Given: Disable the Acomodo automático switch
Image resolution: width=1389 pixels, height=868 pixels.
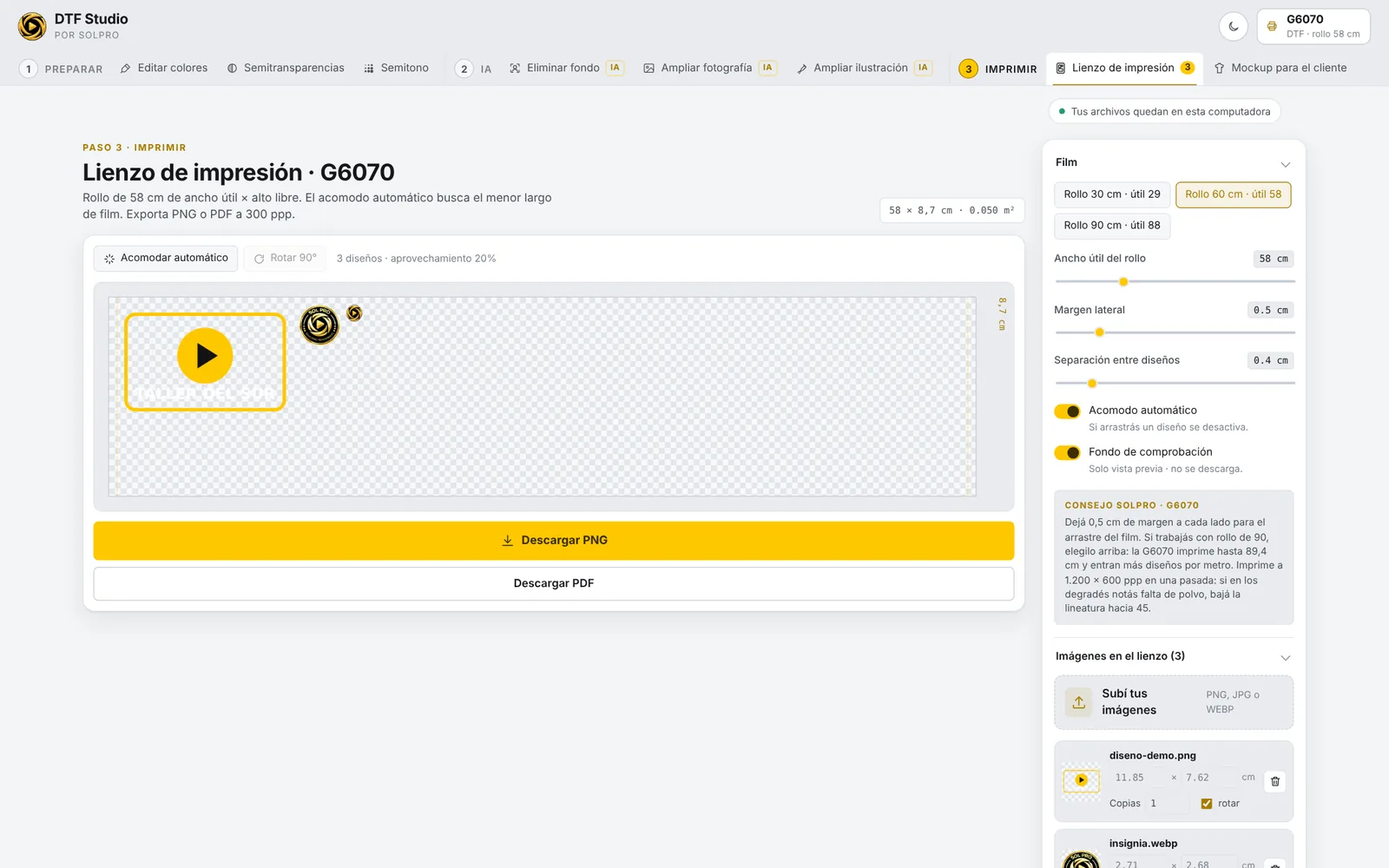Looking at the screenshot, I should (1067, 411).
